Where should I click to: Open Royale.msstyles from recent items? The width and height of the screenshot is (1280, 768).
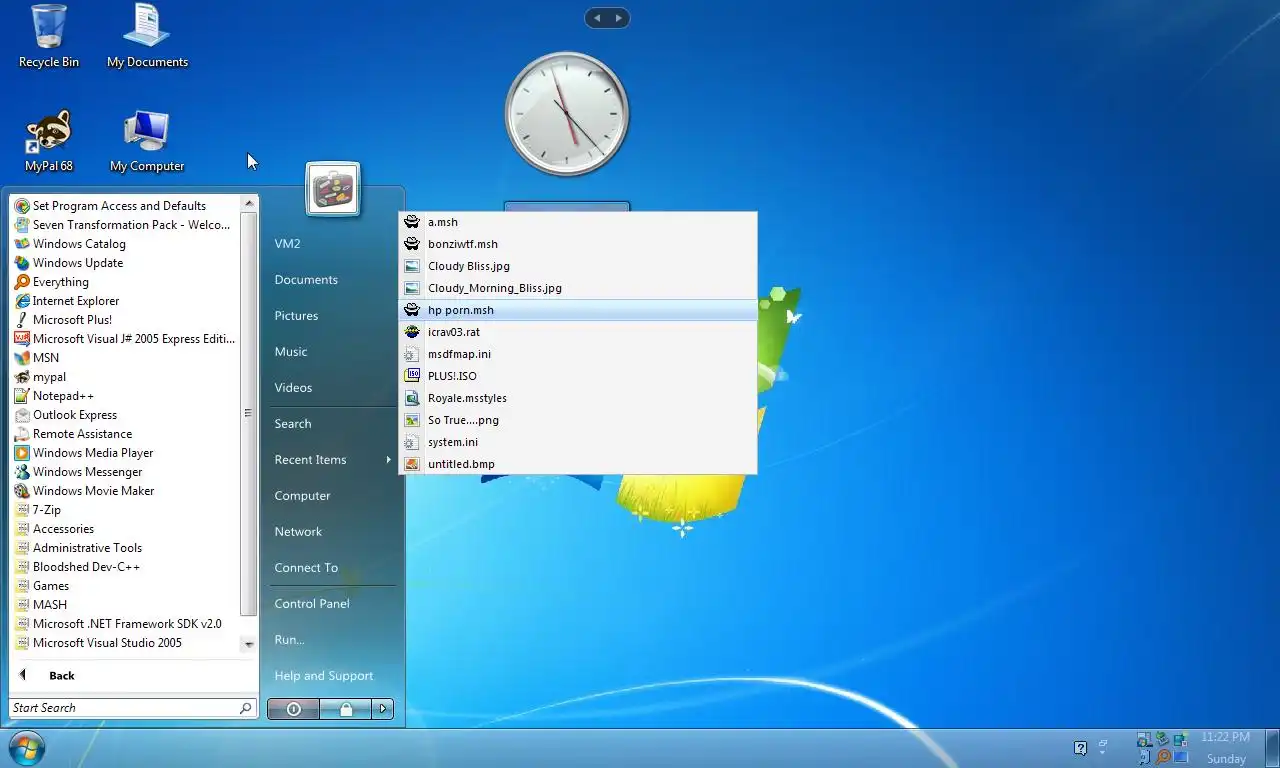pos(578,398)
